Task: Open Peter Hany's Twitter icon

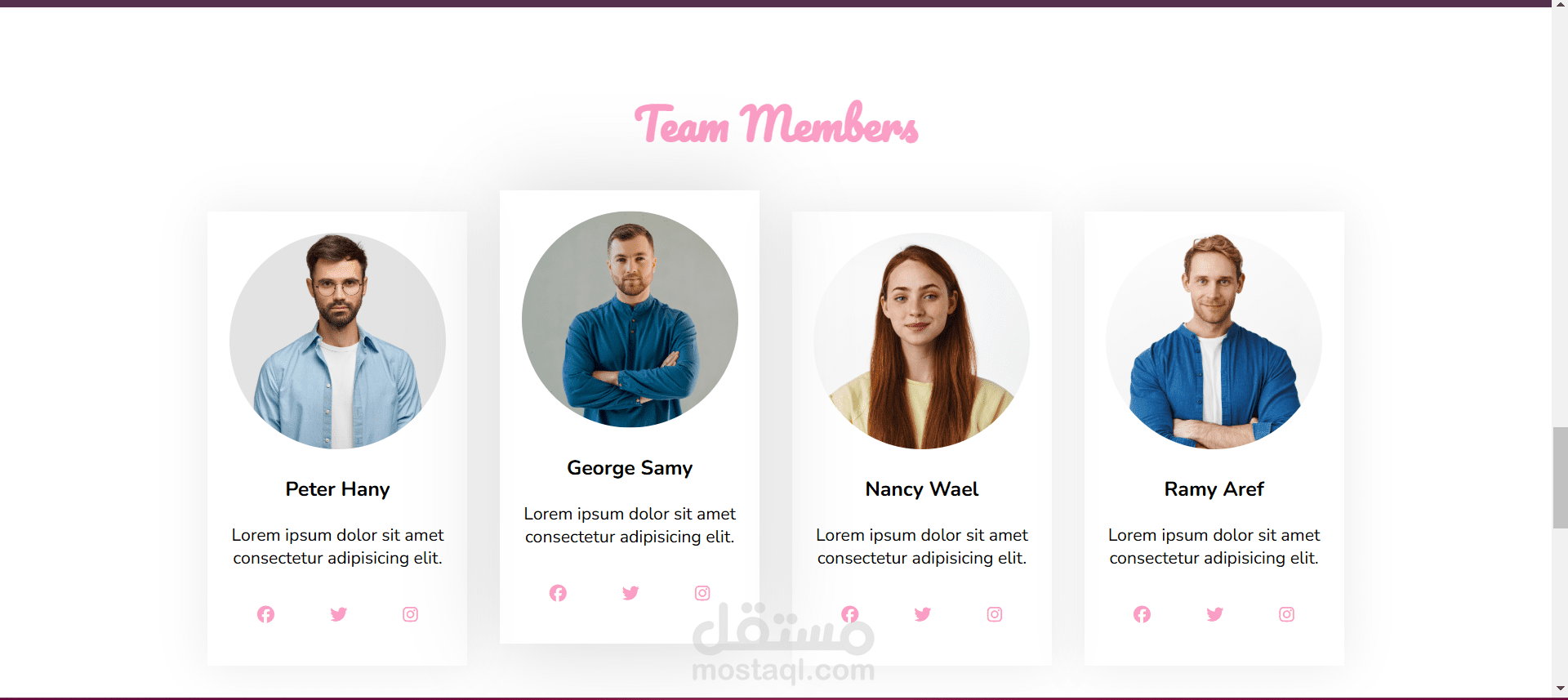Action: pos(338,614)
